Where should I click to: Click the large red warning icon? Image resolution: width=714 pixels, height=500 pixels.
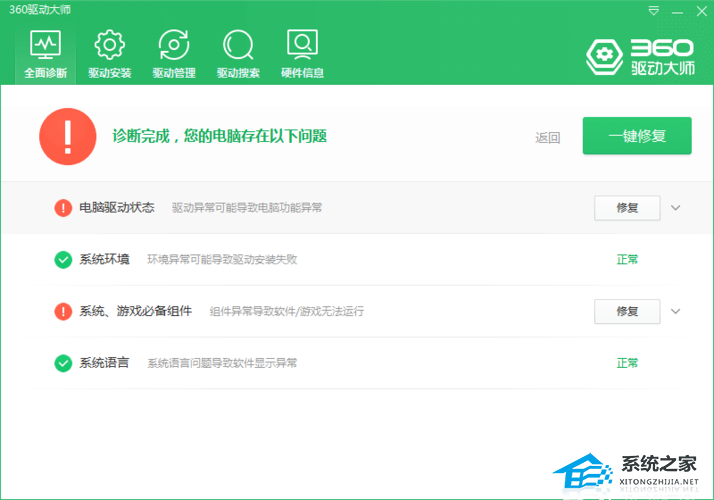point(68,137)
